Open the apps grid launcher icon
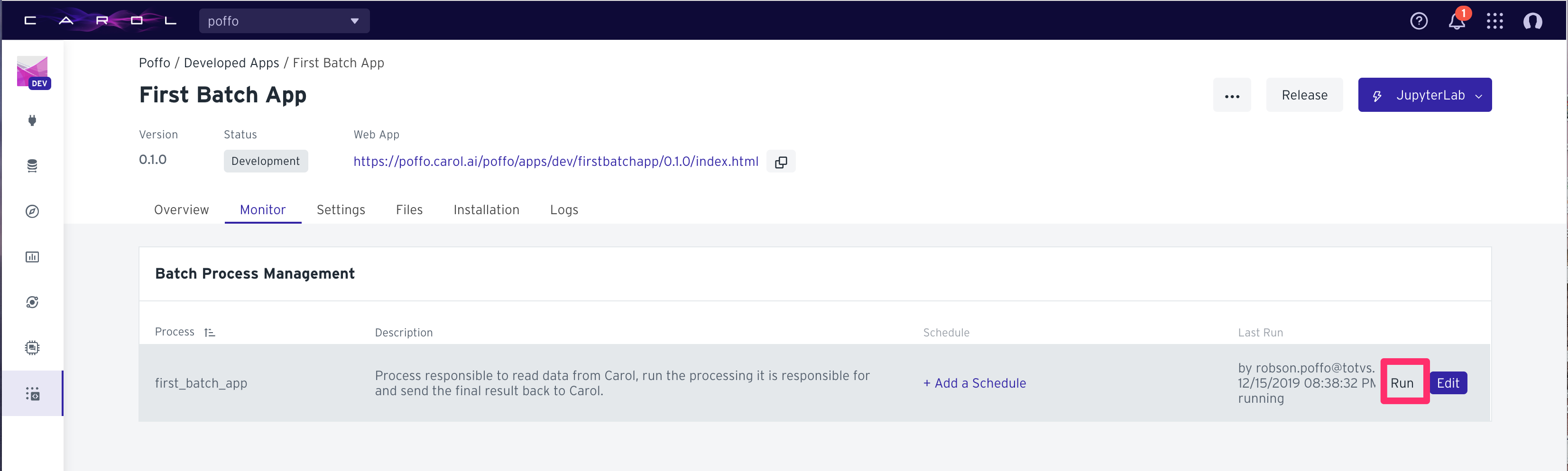The image size is (1568, 471). [1494, 21]
